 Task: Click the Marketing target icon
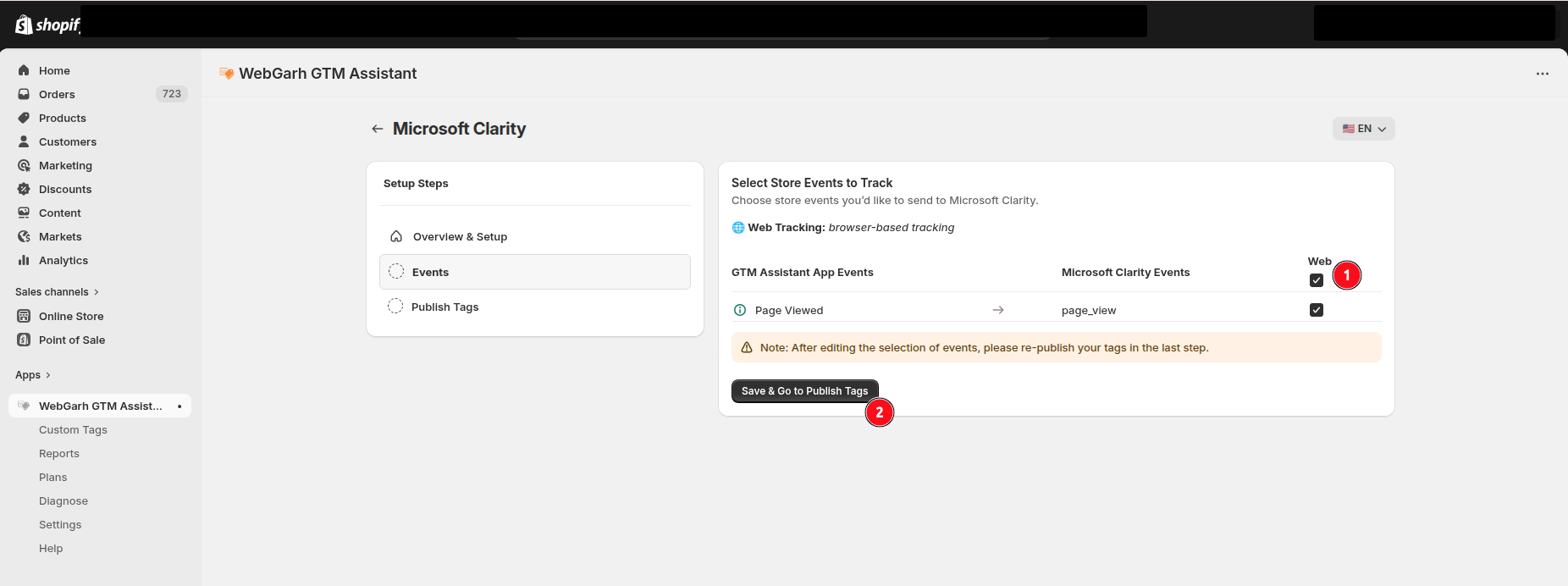pyautogui.click(x=24, y=165)
